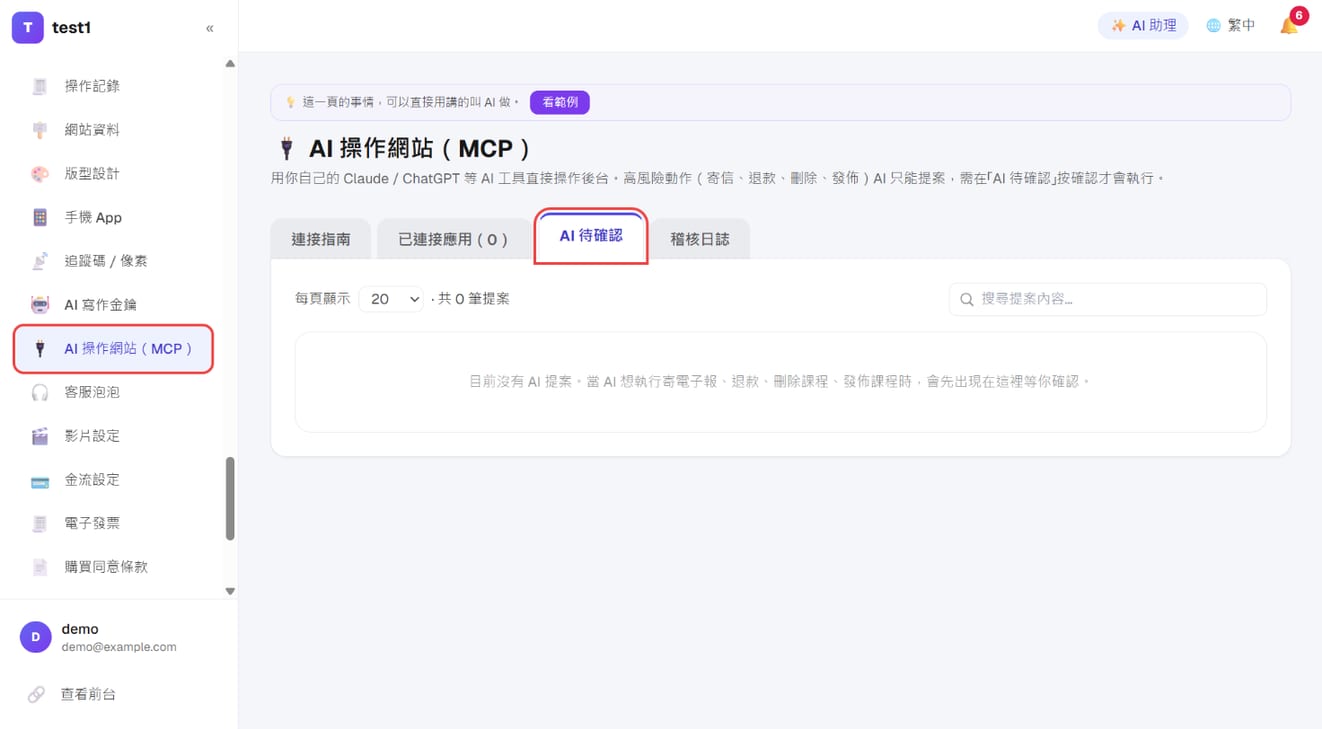Click the 版型設計 palette icon
Image resolution: width=1322 pixels, height=729 pixels.
click(x=40, y=174)
